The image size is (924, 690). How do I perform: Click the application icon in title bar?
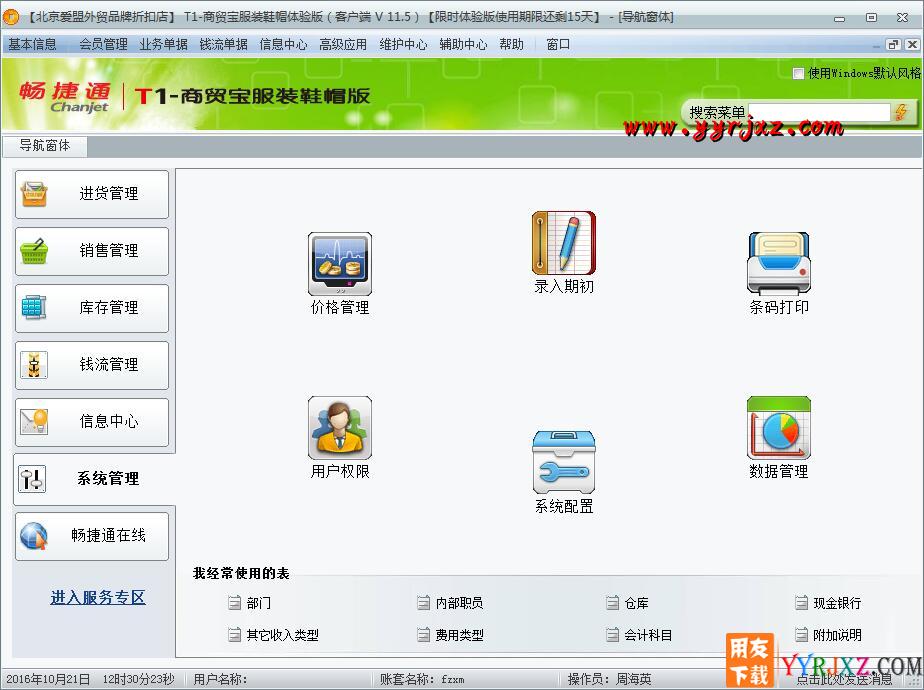pos(10,17)
